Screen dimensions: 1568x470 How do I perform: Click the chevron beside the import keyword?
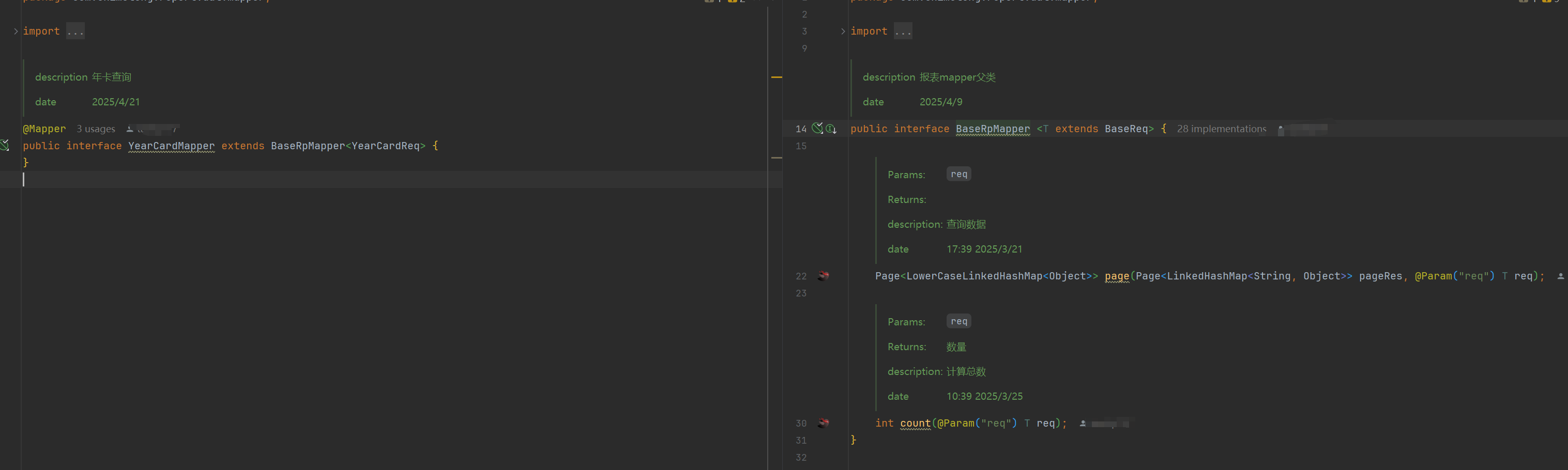pos(15,30)
